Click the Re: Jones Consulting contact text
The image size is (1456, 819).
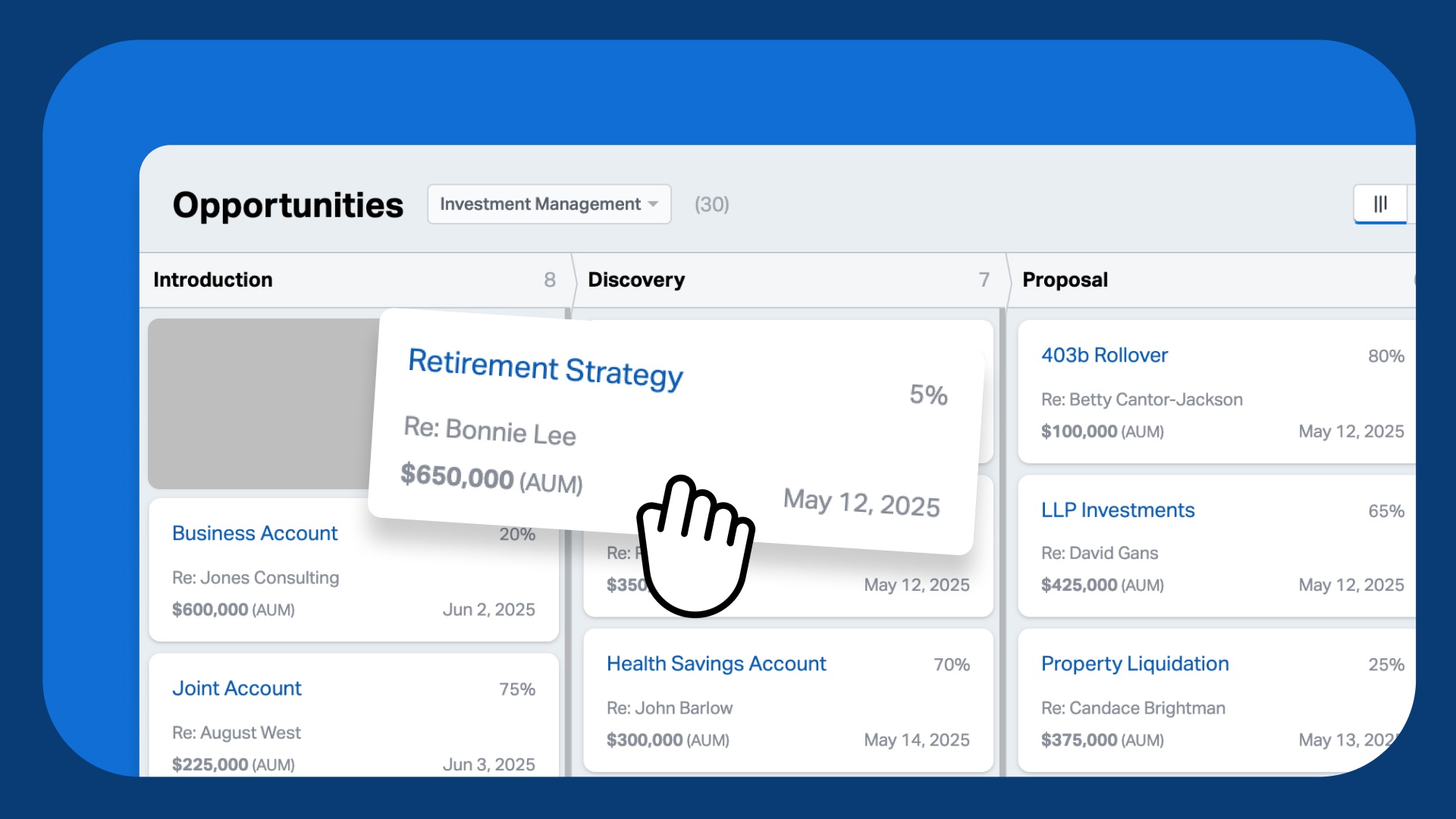[256, 578]
